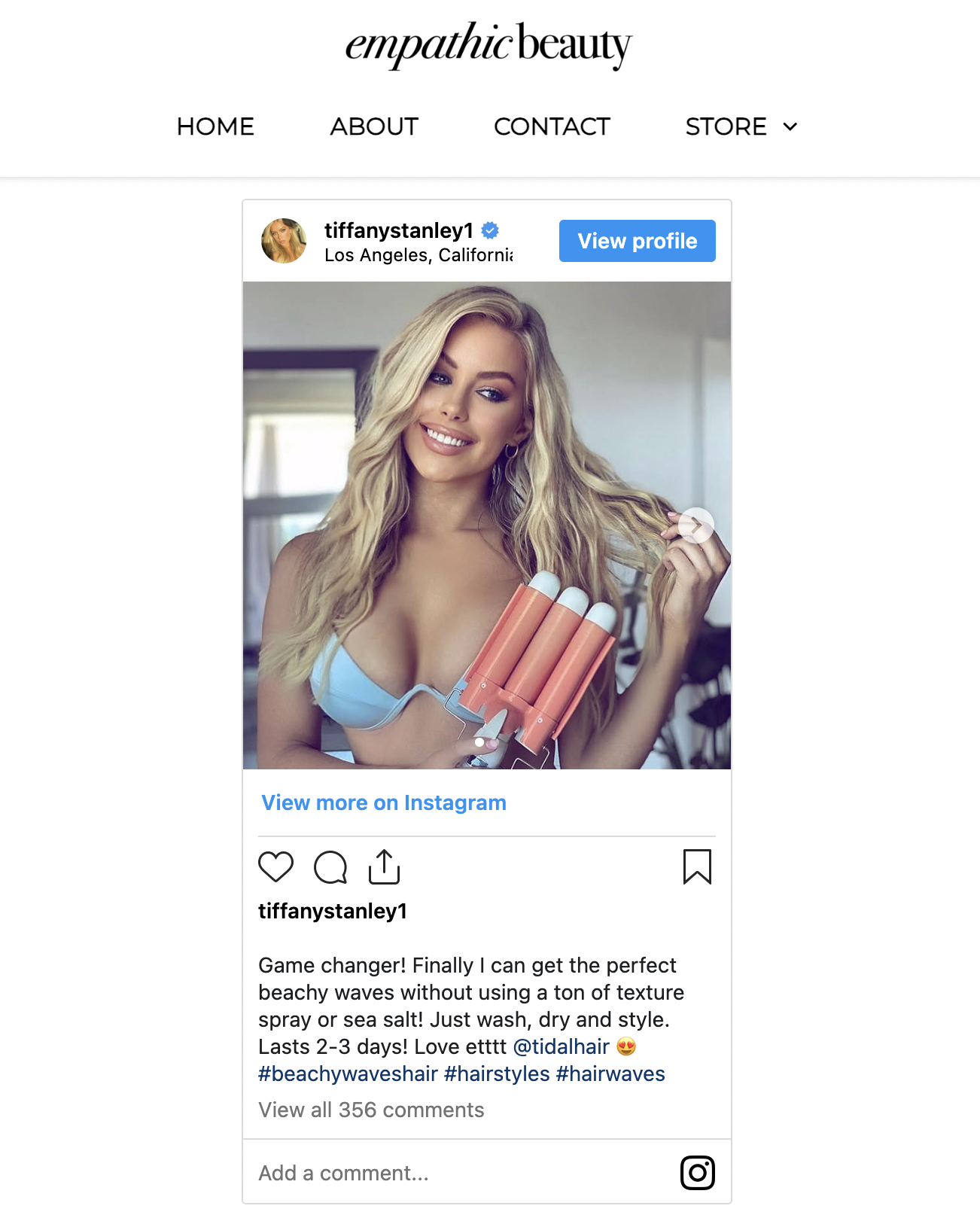Open the @tidalhair mention link
980x1215 pixels.
coord(561,1046)
